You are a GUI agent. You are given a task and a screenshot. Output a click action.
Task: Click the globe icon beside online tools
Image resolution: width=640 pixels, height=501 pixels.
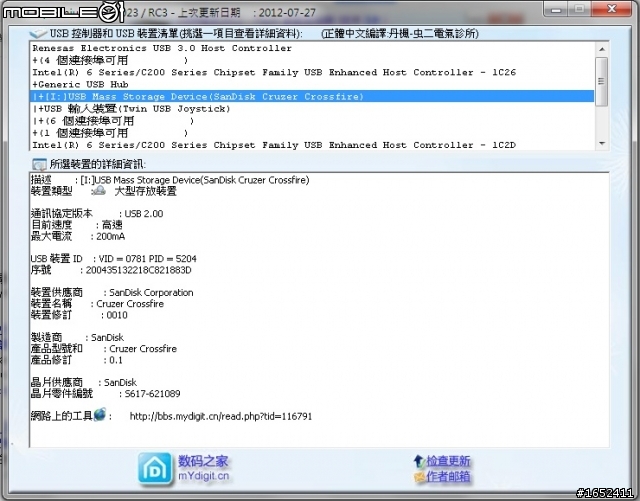[100, 414]
